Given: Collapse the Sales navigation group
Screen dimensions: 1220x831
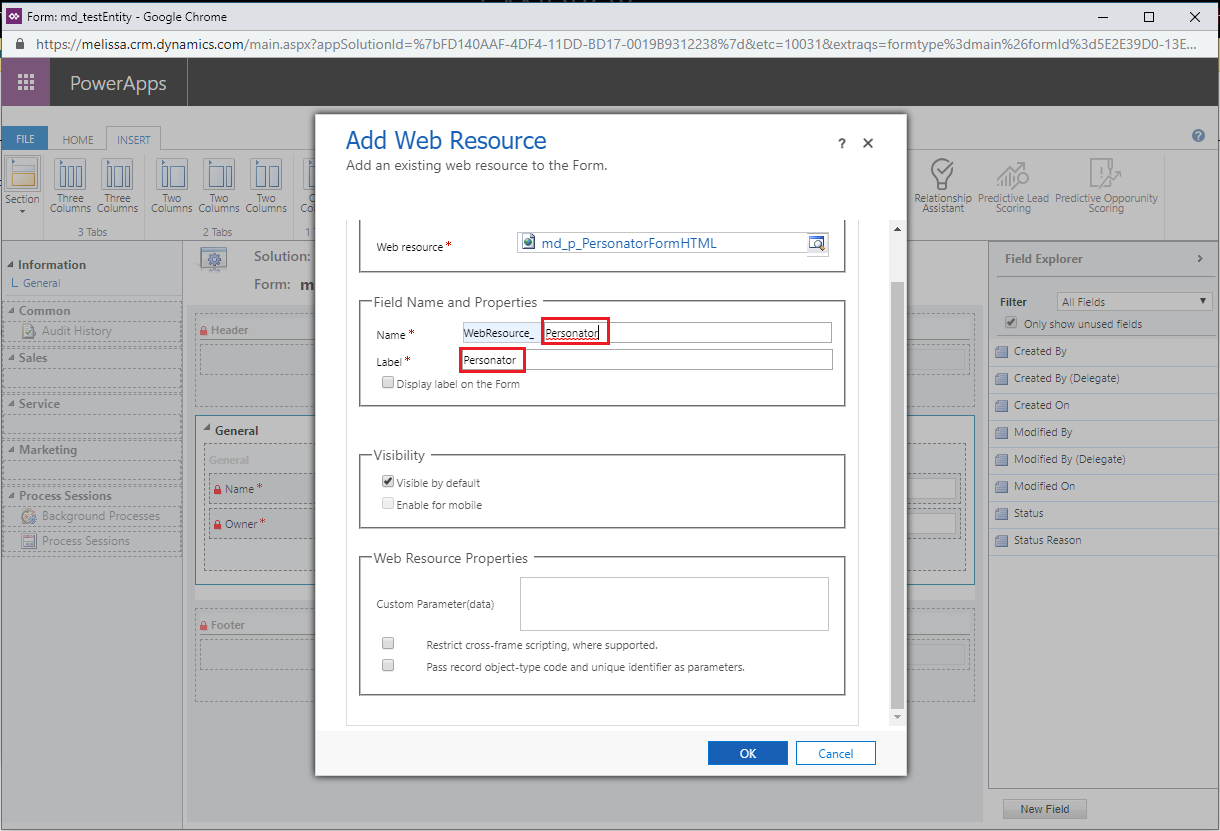Looking at the screenshot, I should coord(11,358).
